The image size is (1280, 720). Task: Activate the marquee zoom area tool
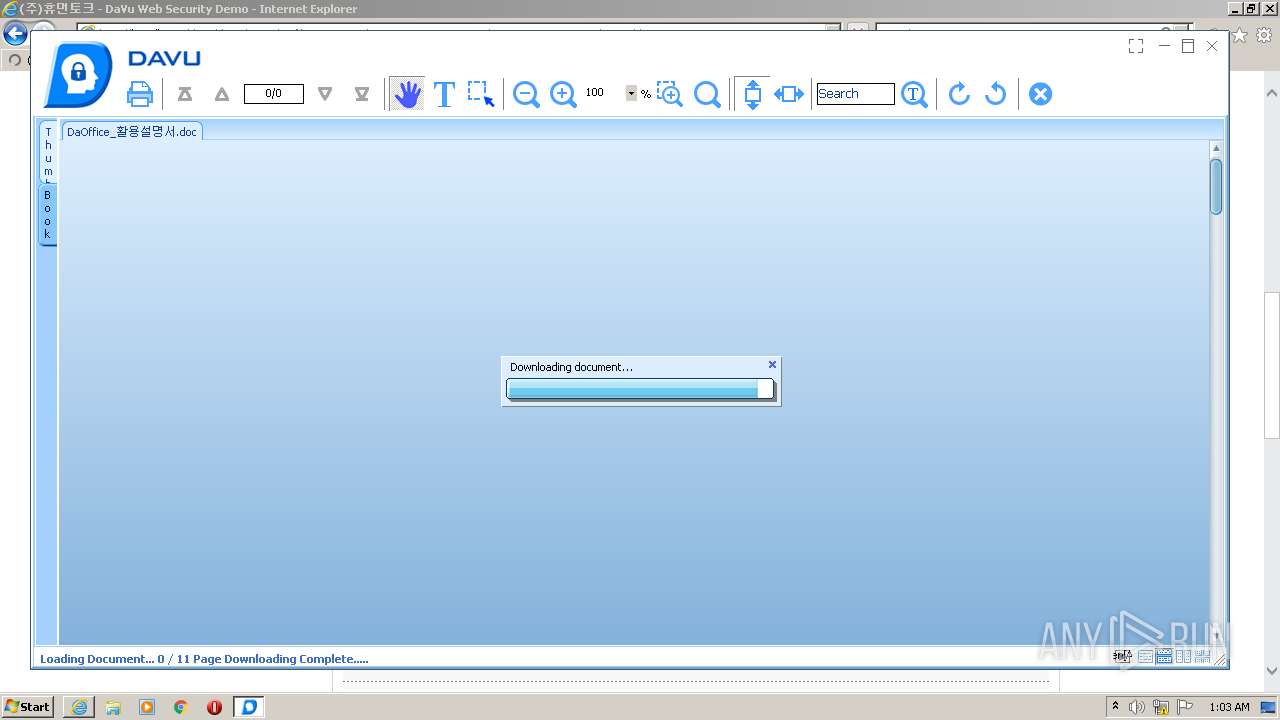[669, 93]
